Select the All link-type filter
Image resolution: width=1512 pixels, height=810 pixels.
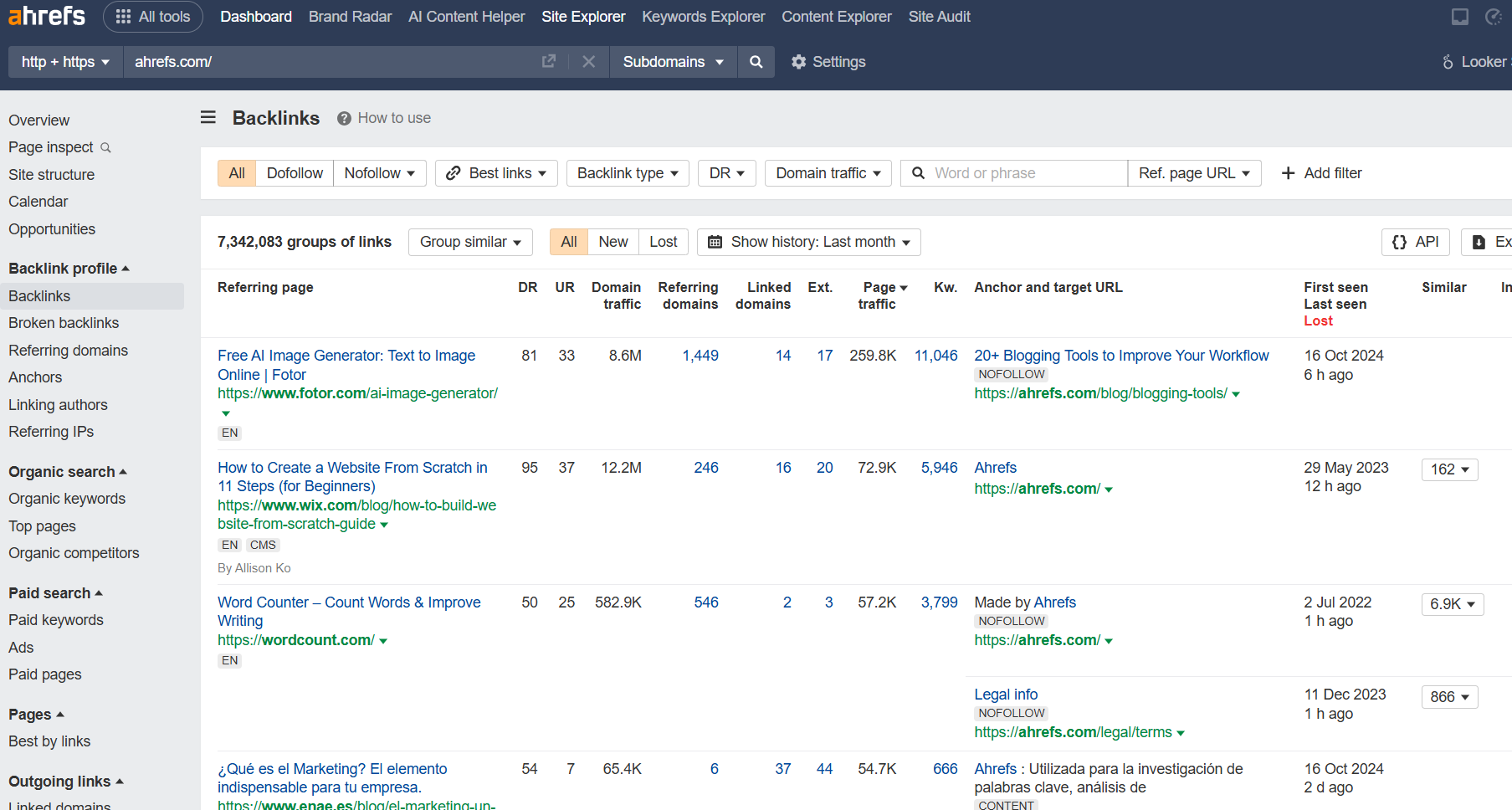(x=237, y=173)
